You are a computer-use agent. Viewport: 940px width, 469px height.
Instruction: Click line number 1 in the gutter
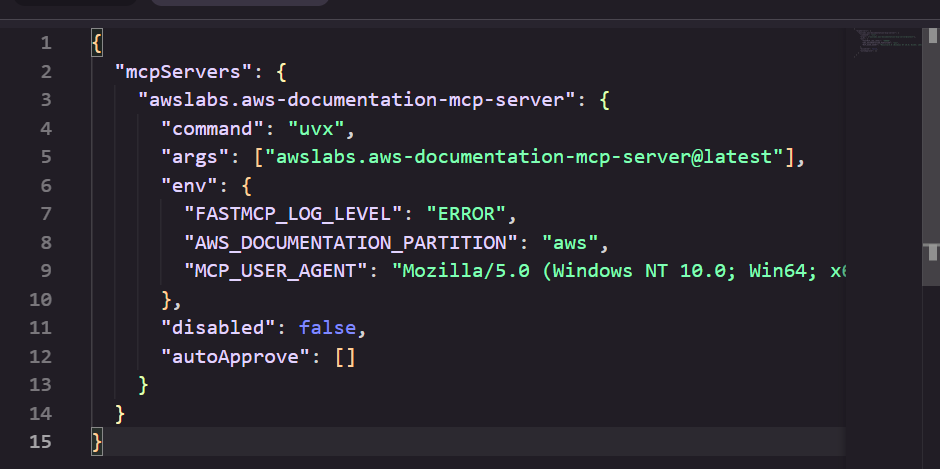[44, 43]
